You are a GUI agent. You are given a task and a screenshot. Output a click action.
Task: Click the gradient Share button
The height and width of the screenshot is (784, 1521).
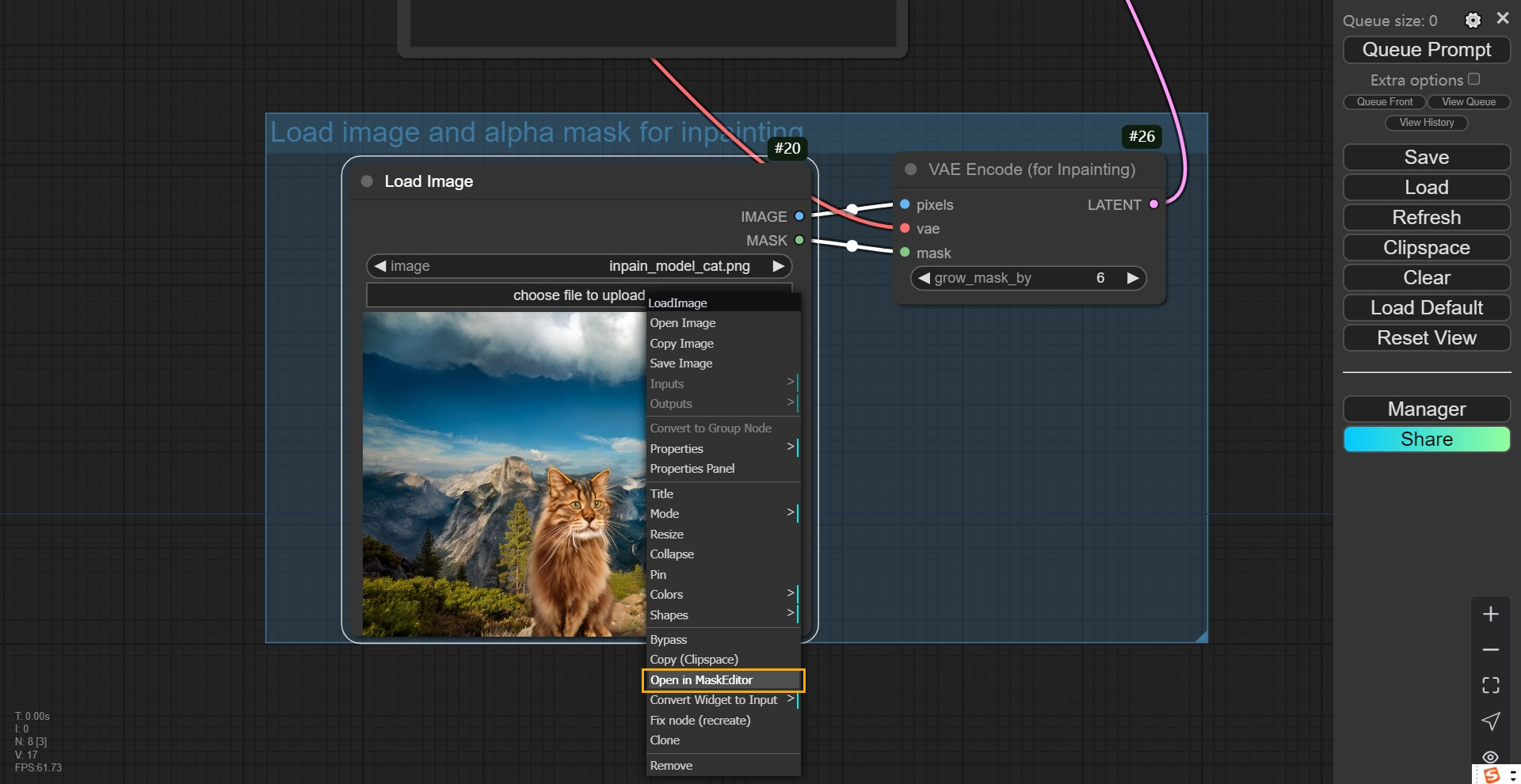click(1427, 440)
